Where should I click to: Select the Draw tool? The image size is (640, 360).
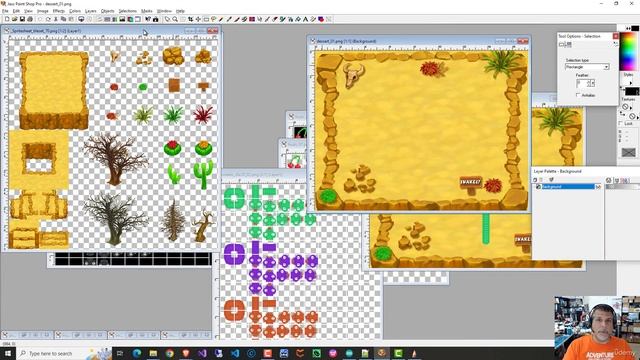[313, 19]
